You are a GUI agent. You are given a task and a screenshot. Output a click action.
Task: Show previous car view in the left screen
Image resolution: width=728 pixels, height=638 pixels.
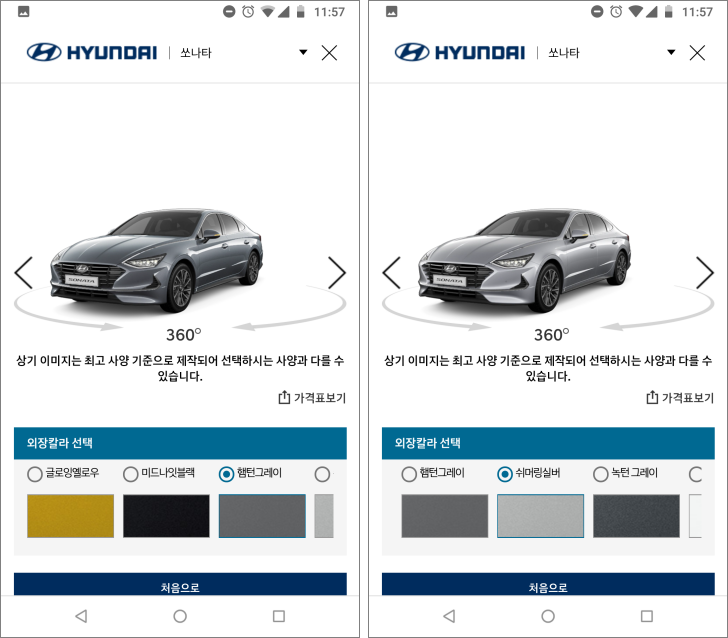click(24, 273)
